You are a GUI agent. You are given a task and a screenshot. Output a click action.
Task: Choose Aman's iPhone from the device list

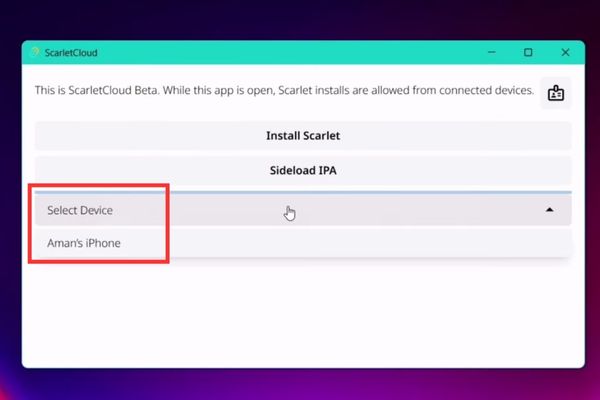[84, 243]
